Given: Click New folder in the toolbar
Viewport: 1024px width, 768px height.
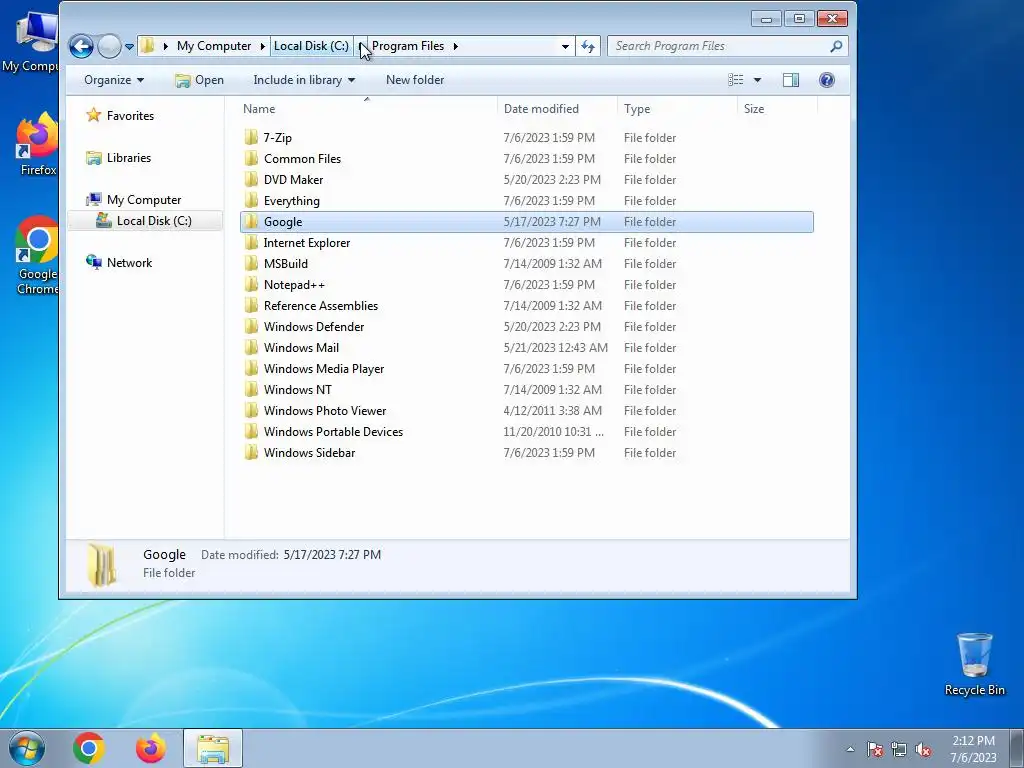Looking at the screenshot, I should coord(415,80).
